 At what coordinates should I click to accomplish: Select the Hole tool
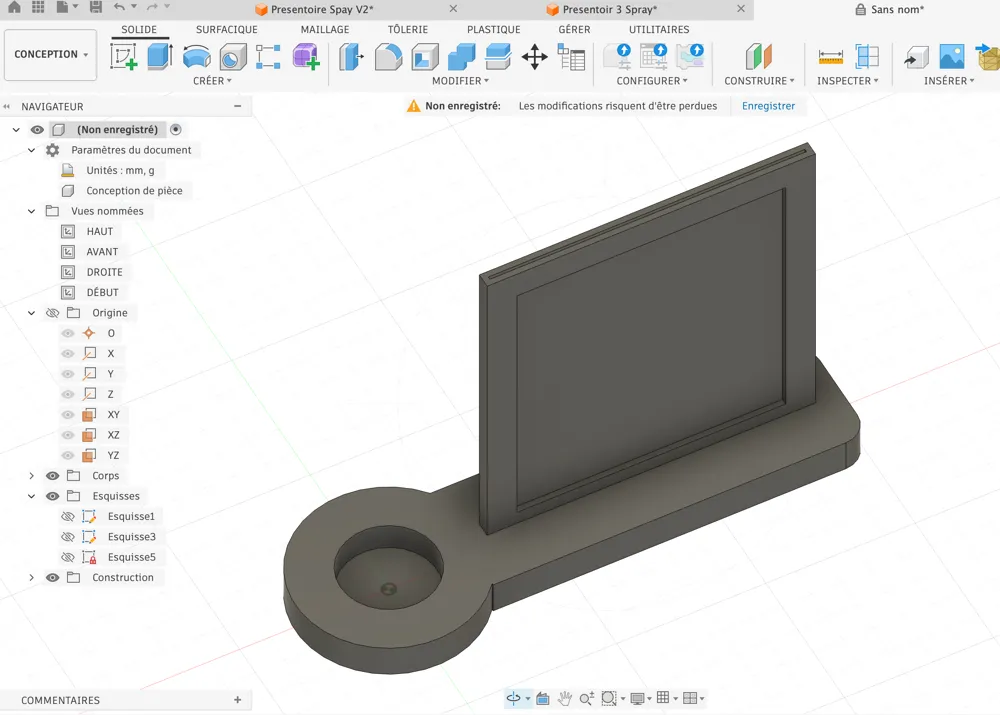click(x=233, y=57)
